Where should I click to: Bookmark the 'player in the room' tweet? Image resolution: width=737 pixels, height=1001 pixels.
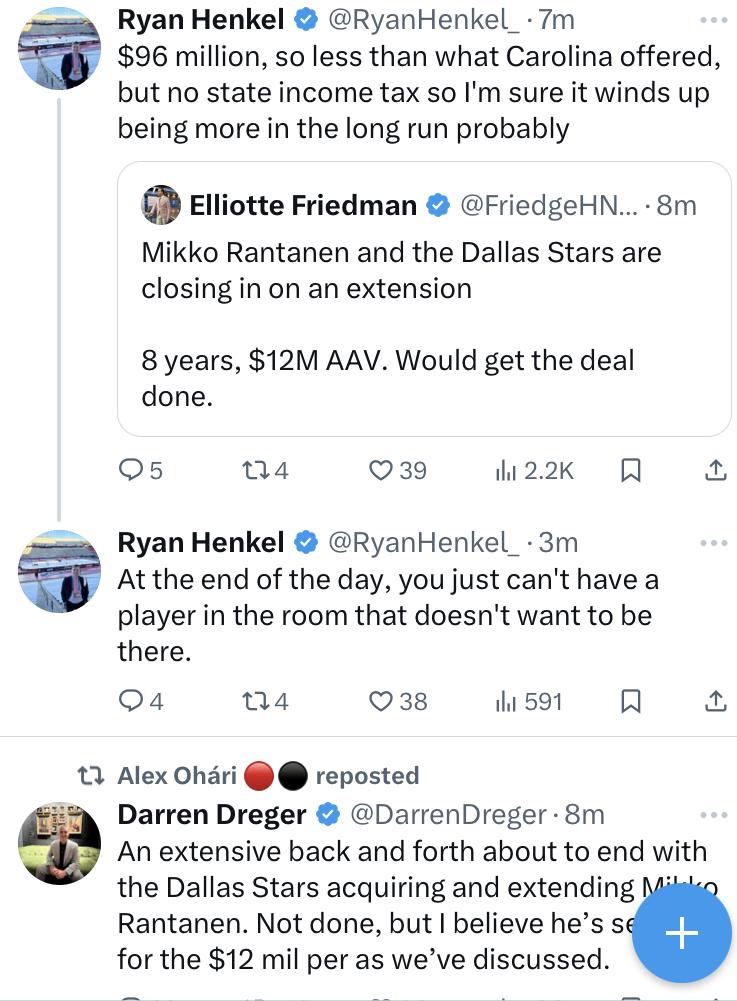click(x=631, y=702)
